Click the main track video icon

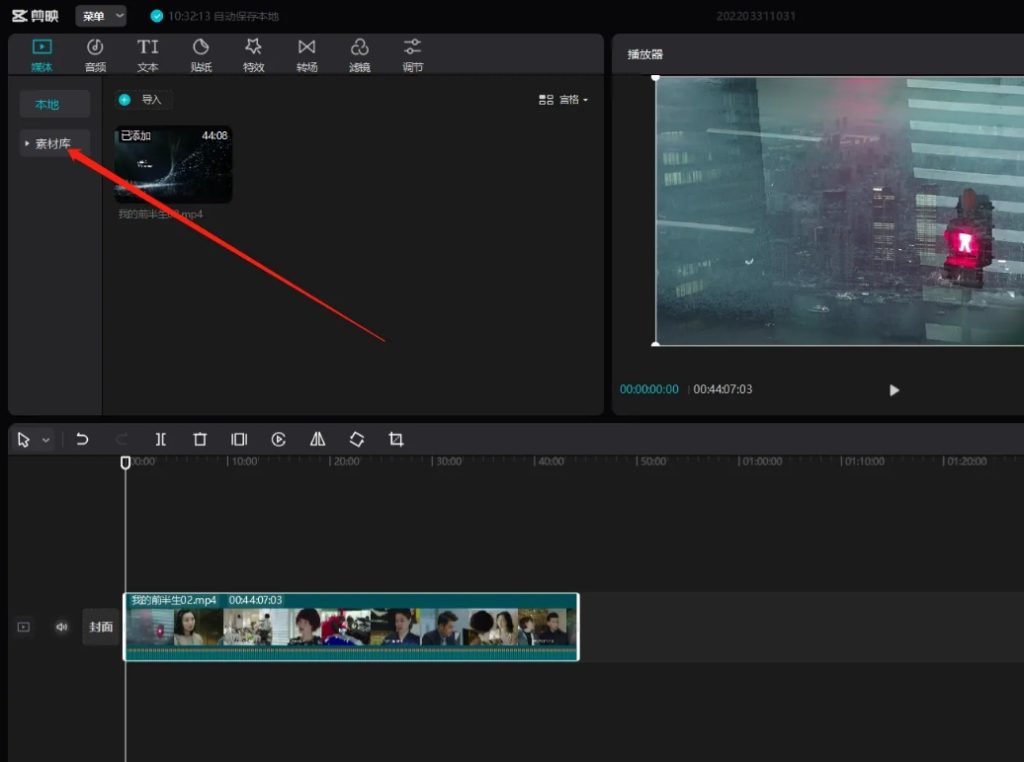pos(24,627)
